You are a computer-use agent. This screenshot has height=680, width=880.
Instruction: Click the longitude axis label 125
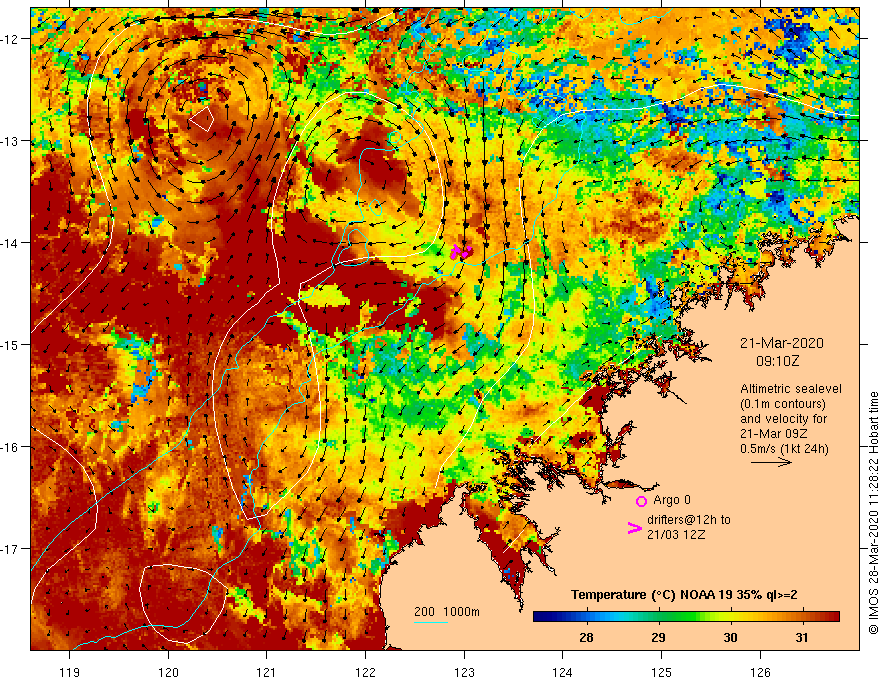(662, 672)
